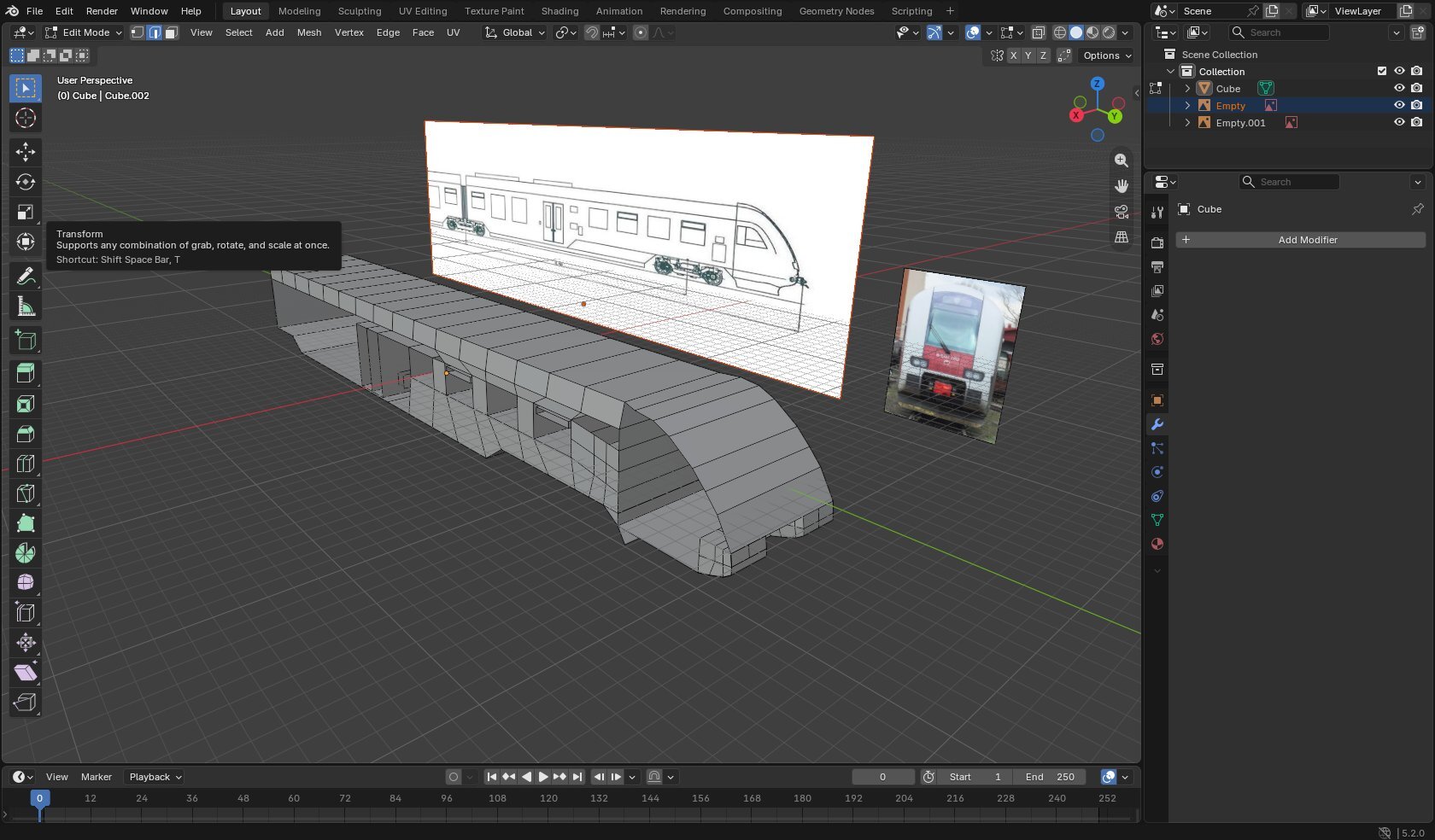Screen dimensions: 1435x840
Task: Select the Edge Slide tool
Action: coord(26,612)
